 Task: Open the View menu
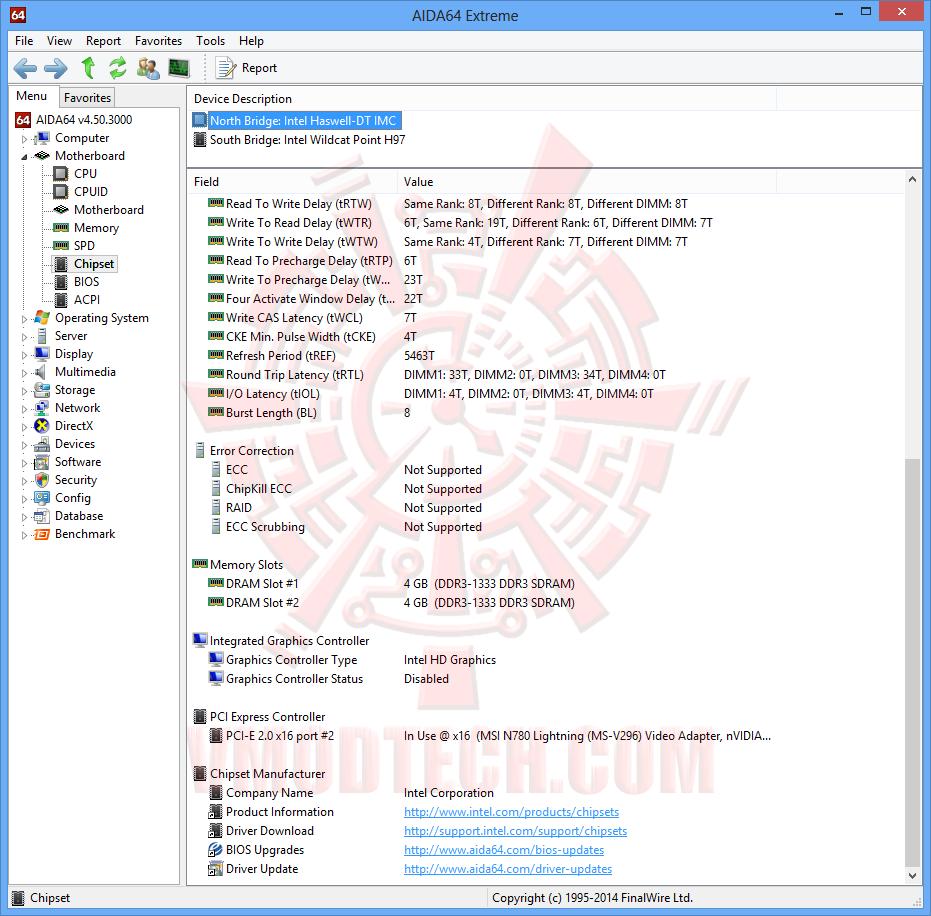(x=59, y=41)
